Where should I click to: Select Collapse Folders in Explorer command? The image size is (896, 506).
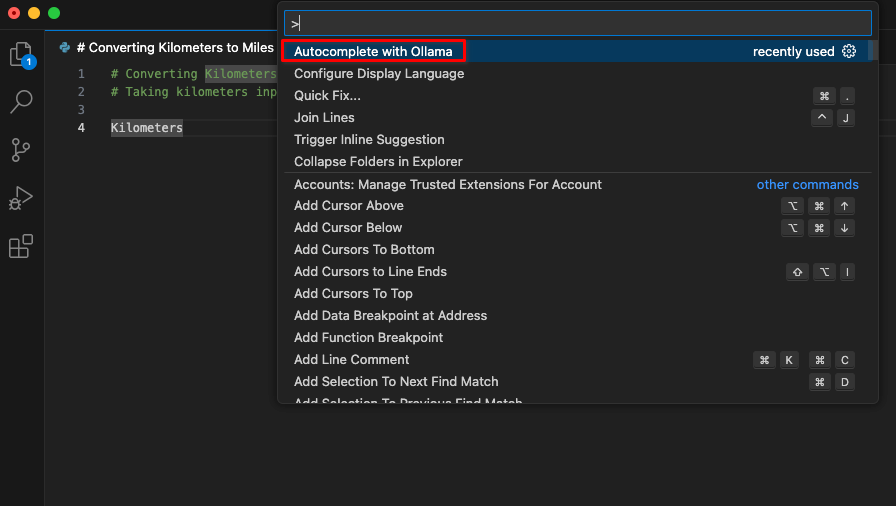pos(578,162)
